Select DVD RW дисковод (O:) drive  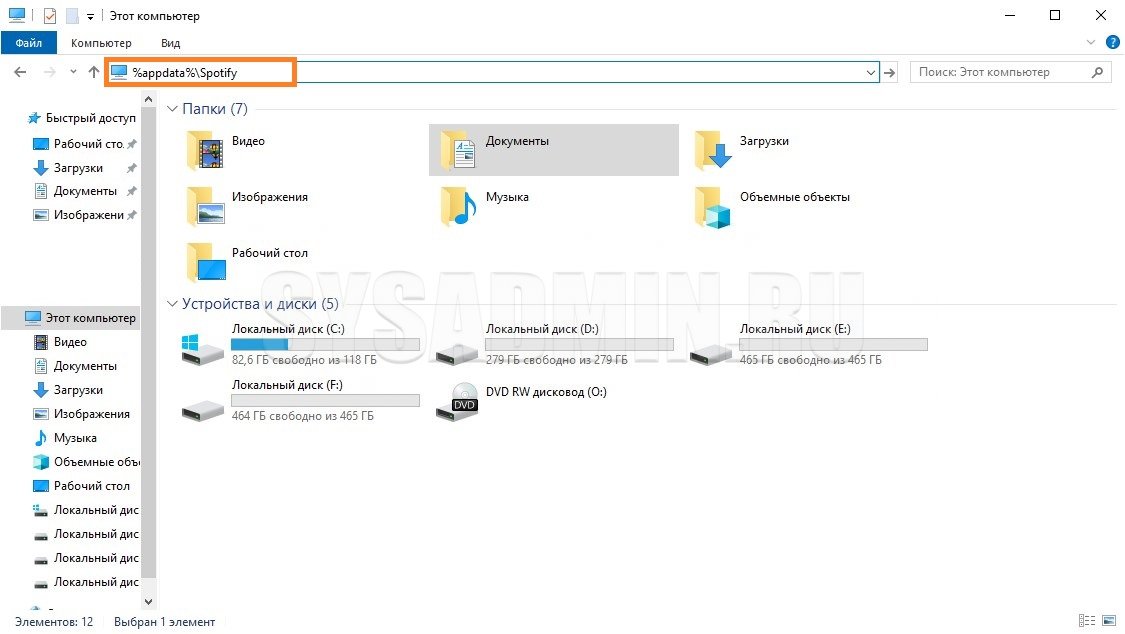(463, 401)
